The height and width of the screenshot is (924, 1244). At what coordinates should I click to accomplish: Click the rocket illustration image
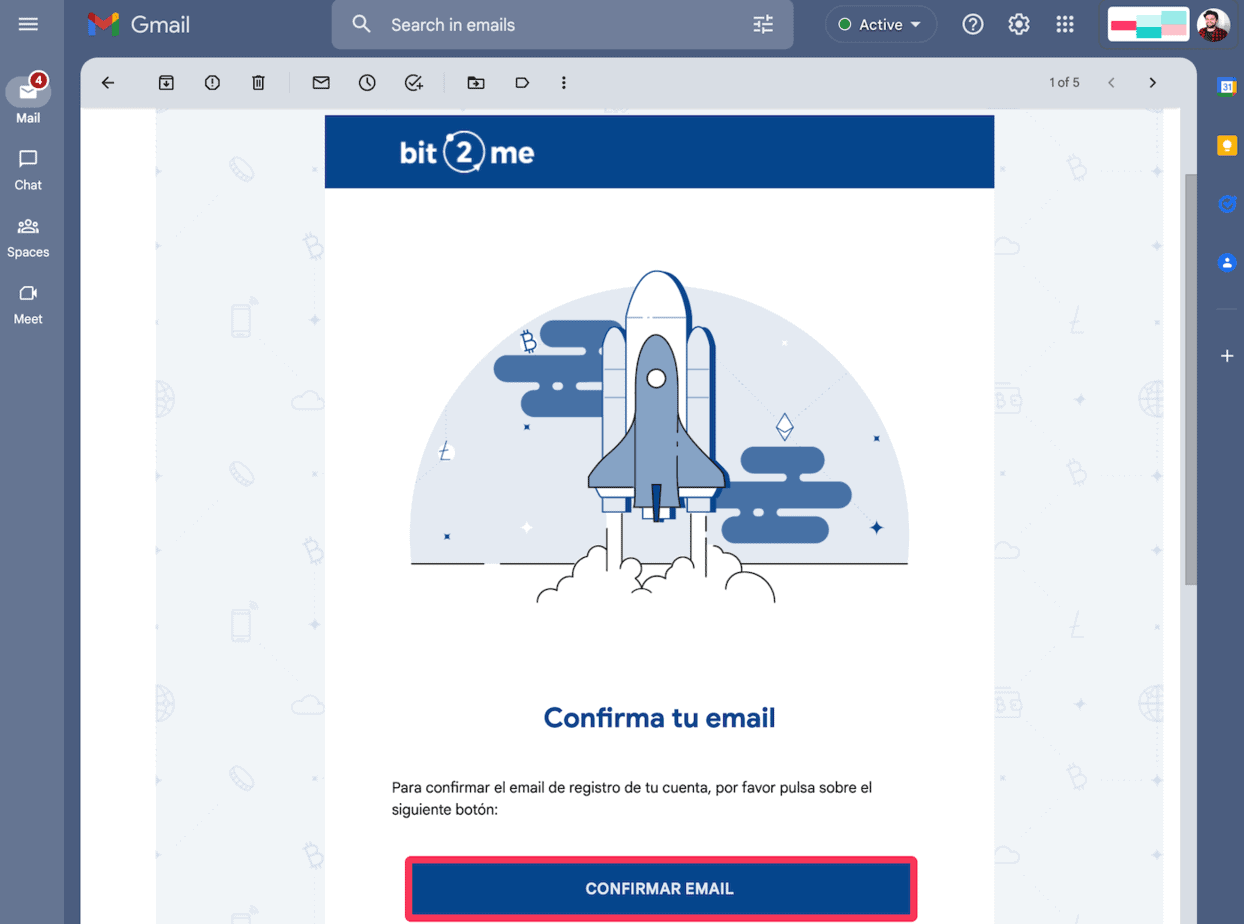pyautogui.click(x=659, y=437)
